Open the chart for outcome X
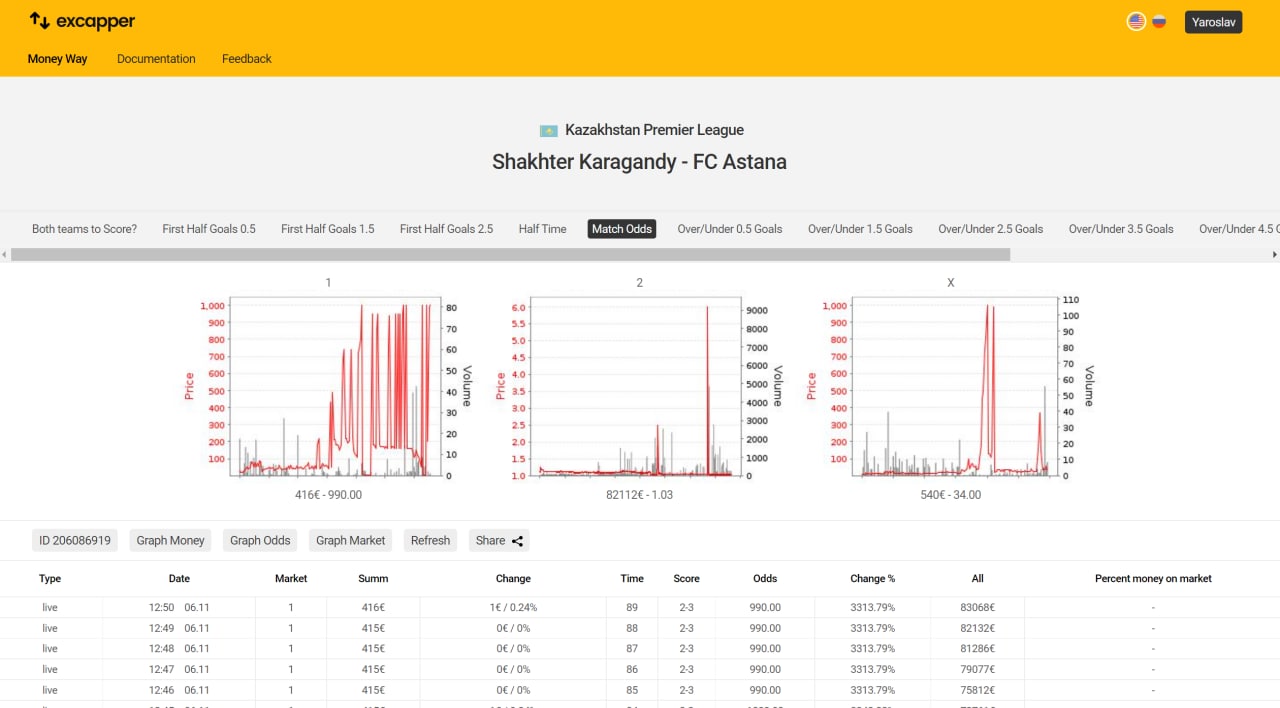This screenshot has height=708, width=1280. [x=950, y=386]
